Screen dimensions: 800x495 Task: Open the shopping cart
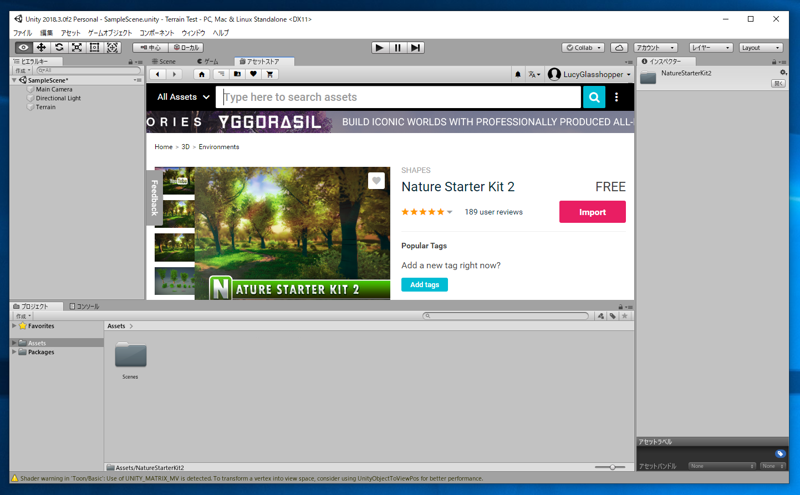[x=270, y=74]
